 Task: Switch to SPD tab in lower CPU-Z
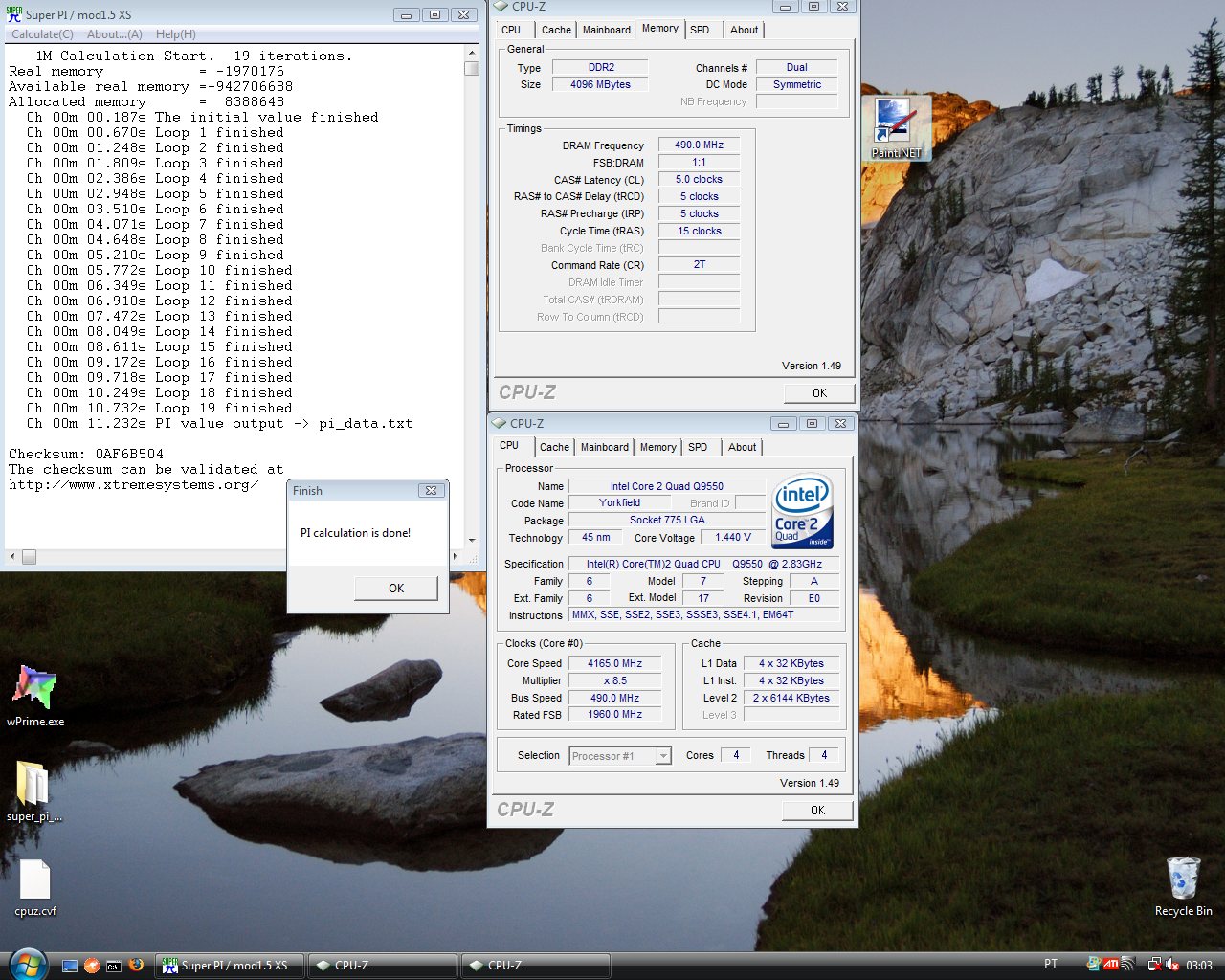click(698, 447)
